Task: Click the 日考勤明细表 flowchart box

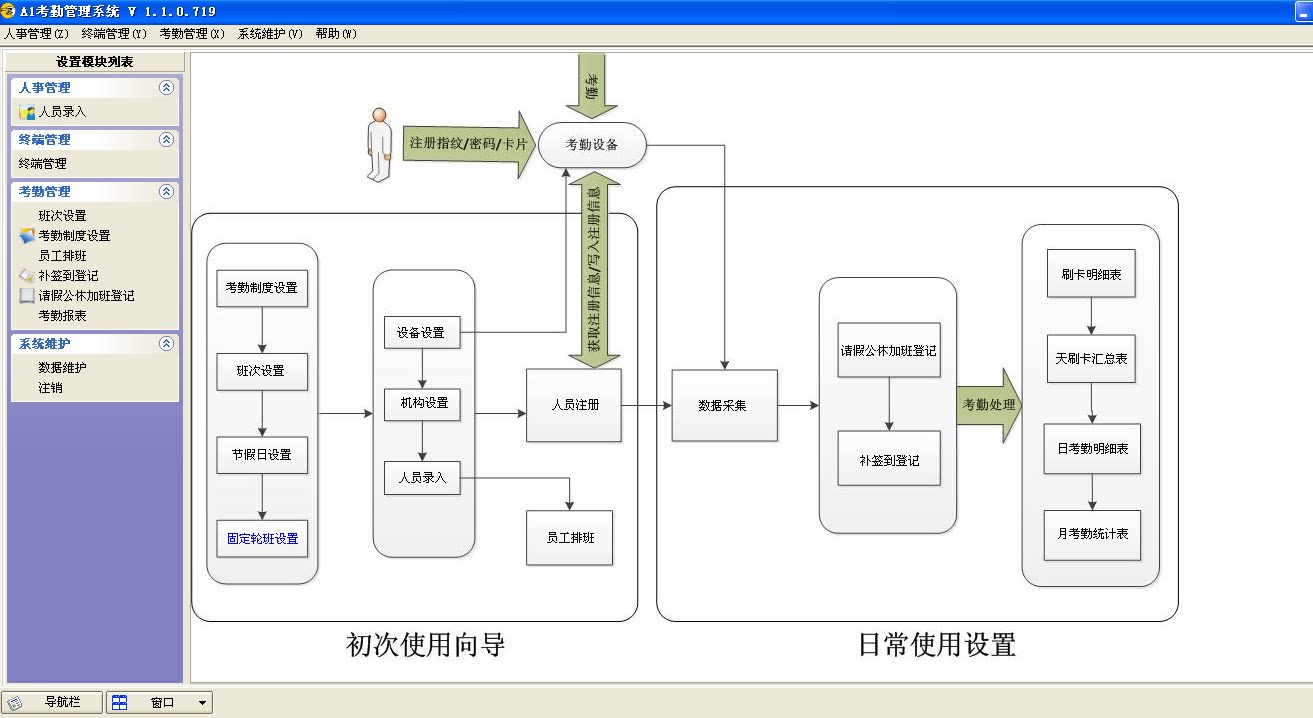Action: click(x=1092, y=449)
